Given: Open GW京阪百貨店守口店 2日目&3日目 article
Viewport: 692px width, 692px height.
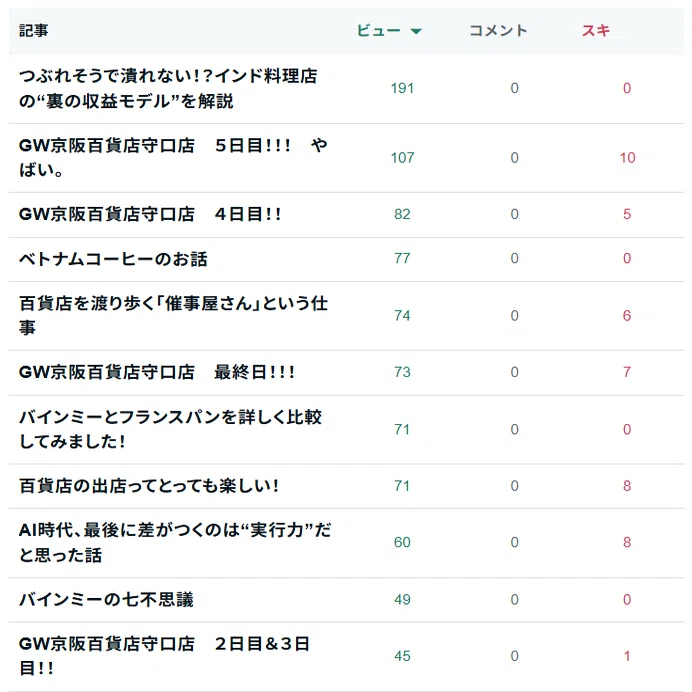Looking at the screenshot, I should click(164, 656).
